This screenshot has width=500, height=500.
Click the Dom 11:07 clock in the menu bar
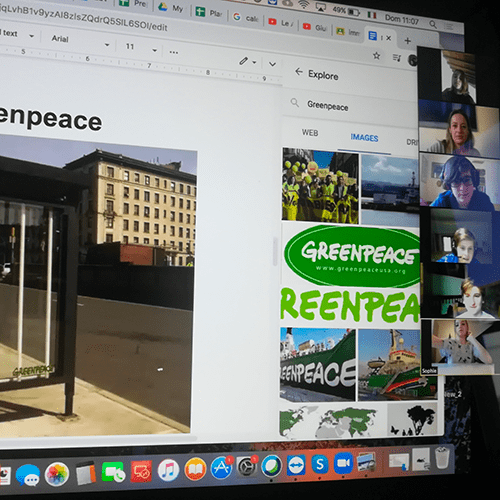pyautogui.click(x=402, y=19)
